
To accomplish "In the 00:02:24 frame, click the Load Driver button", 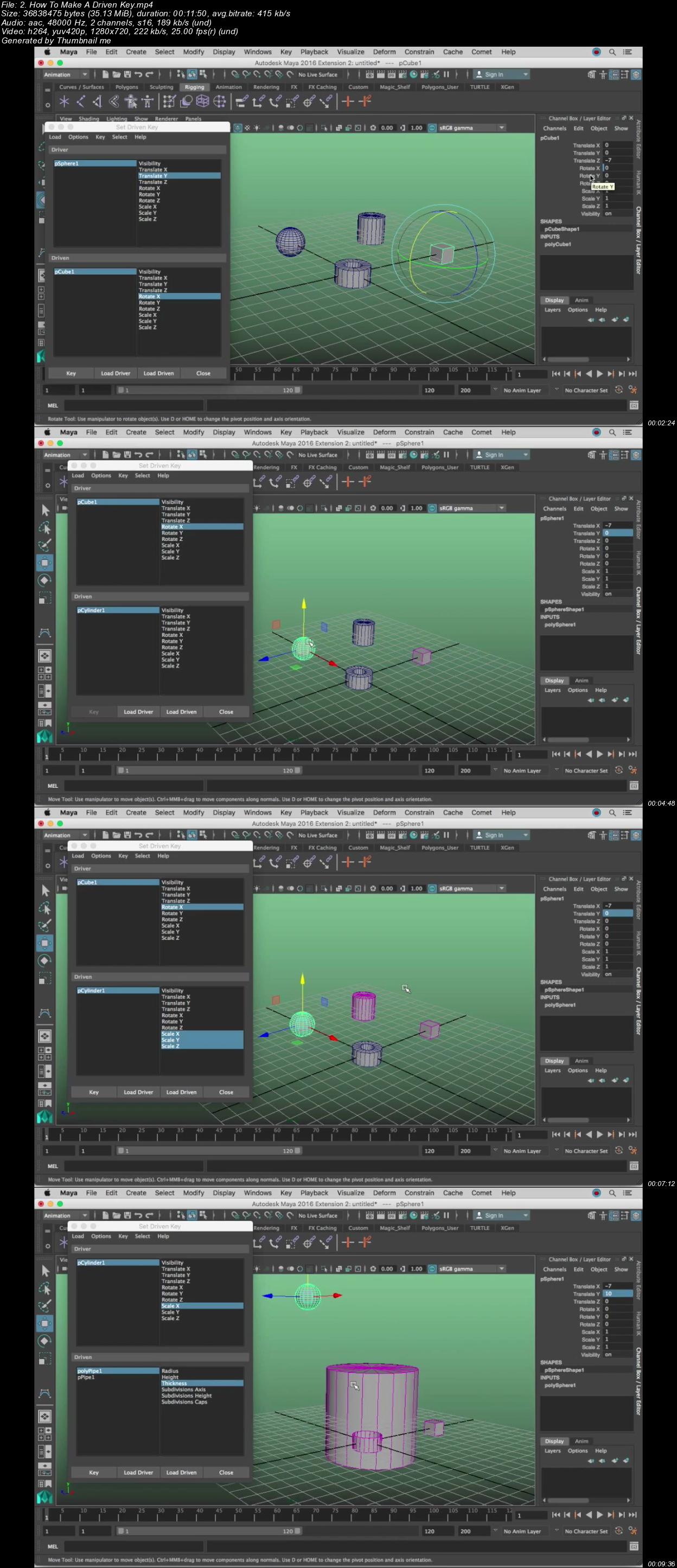I will [116, 374].
